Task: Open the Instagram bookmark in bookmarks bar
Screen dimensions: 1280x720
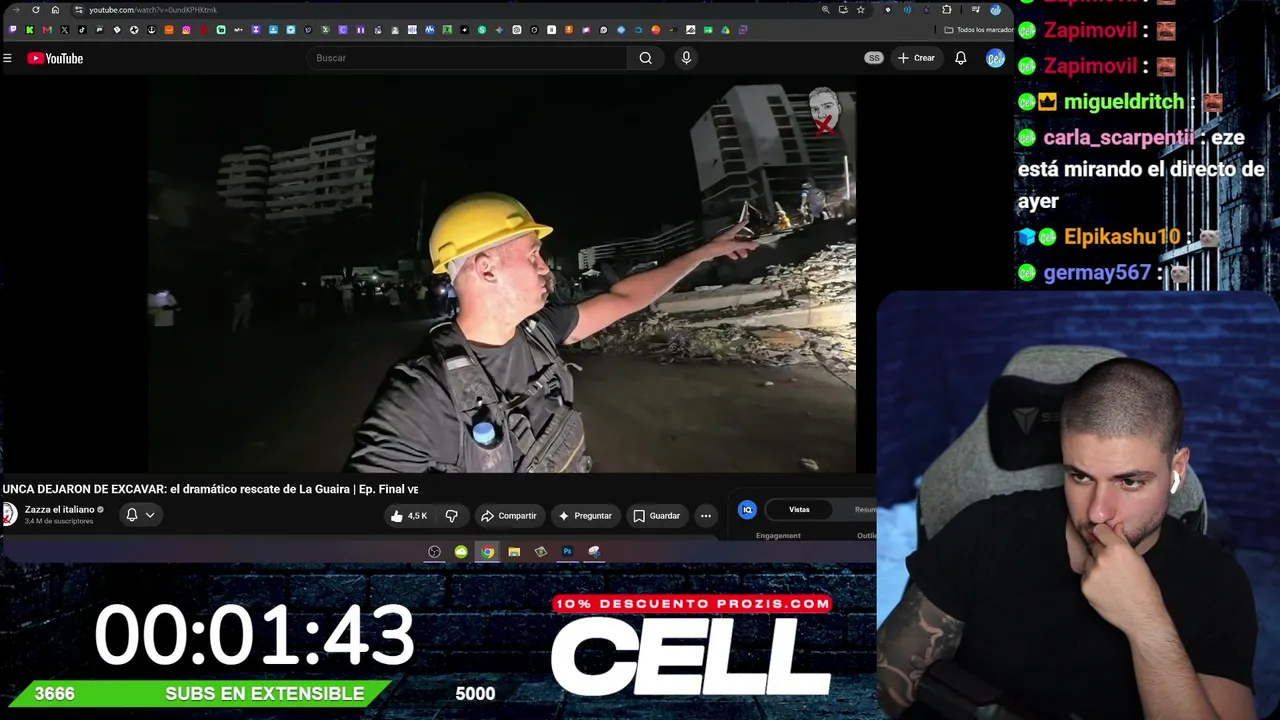Action: [x=186, y=30]
